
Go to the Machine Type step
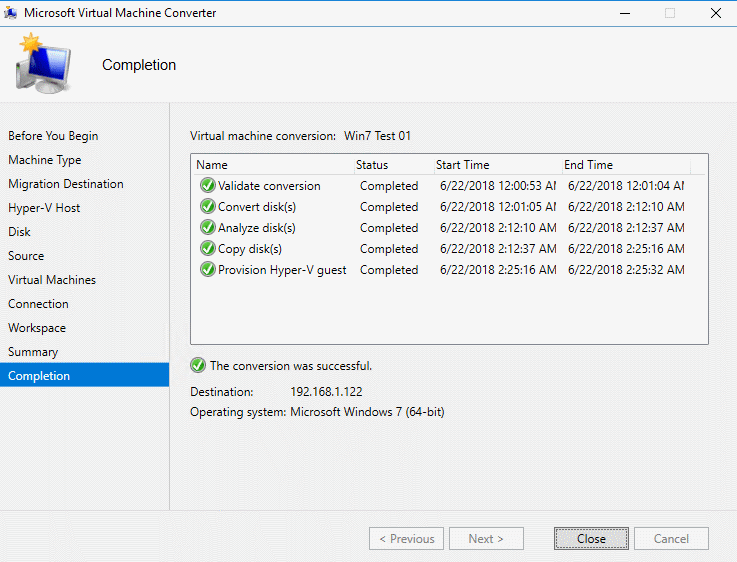click(x=45, y=160)
